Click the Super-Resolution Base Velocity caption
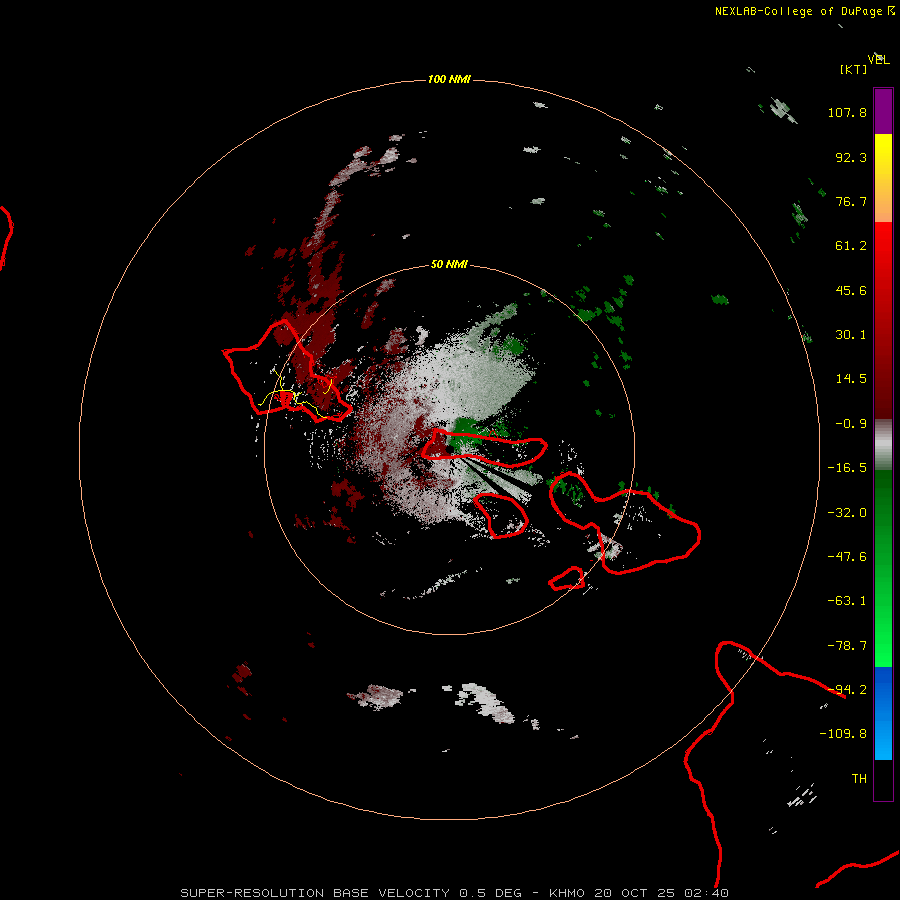 (455, 893)
